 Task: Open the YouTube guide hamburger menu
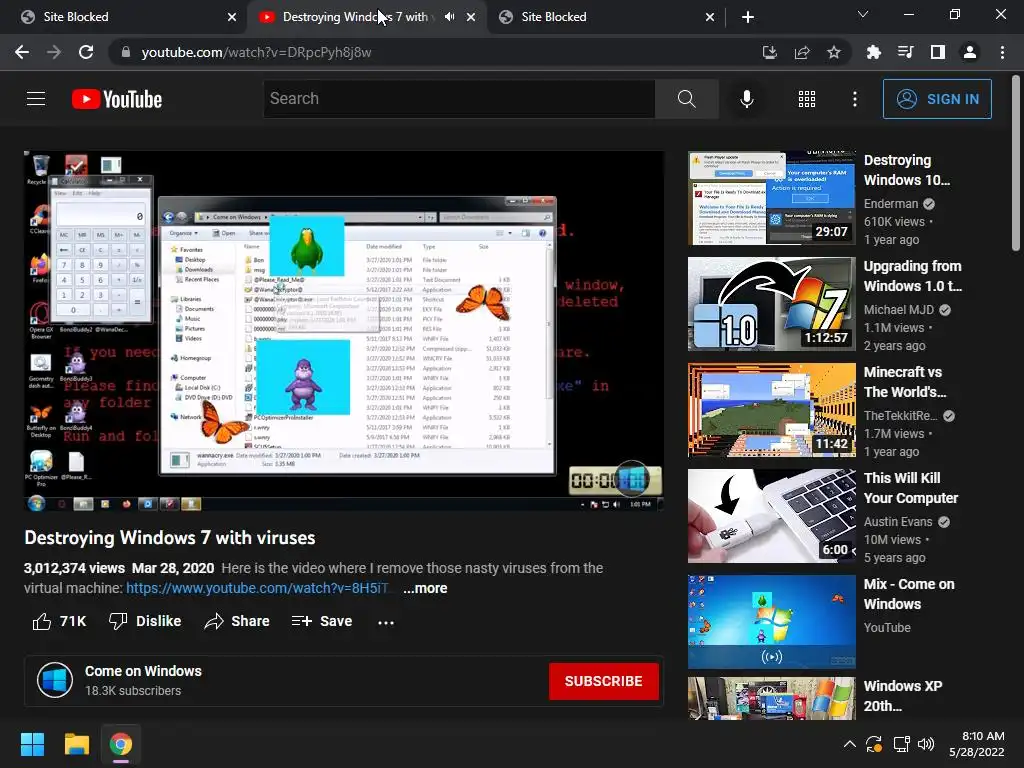[36, 99]
